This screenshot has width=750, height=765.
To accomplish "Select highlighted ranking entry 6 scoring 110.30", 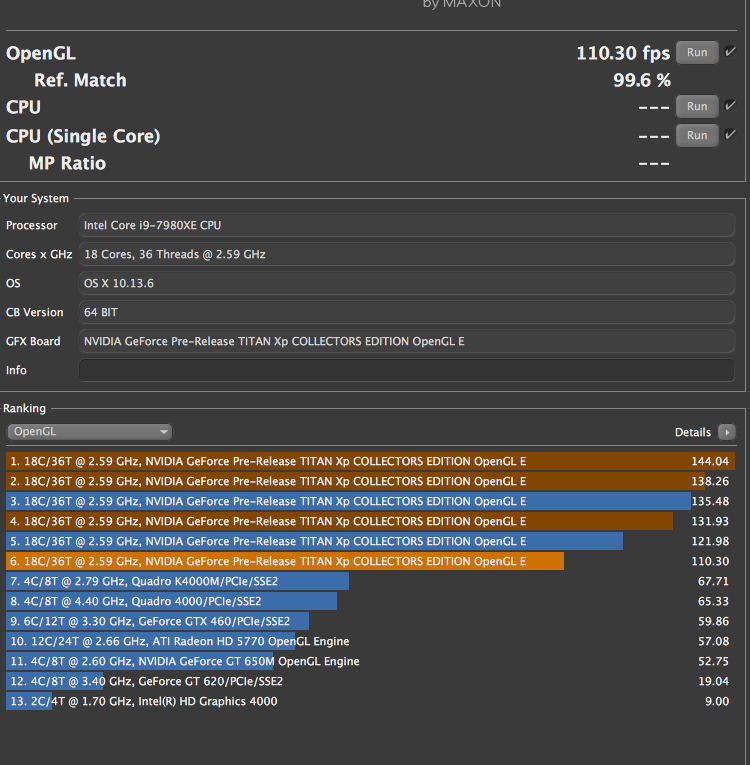I will pos(370,562).
